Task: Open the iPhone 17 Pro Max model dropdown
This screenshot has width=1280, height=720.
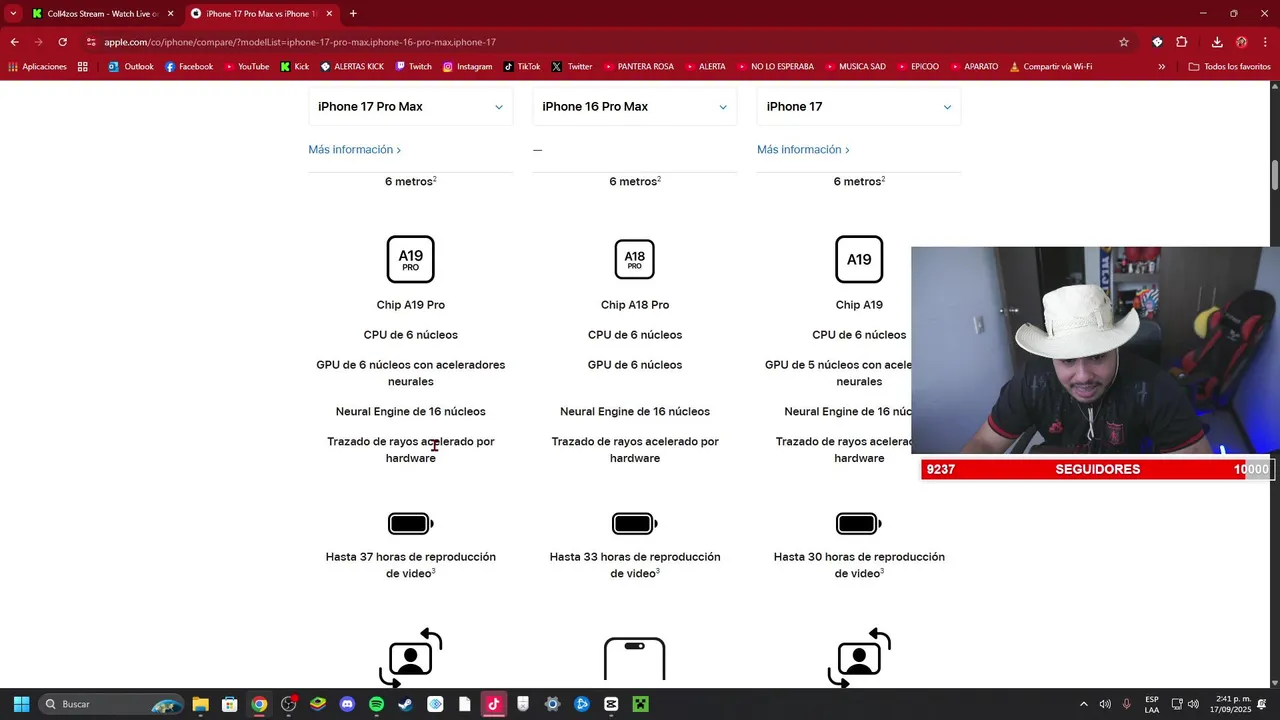Action: tap(410, 107)
